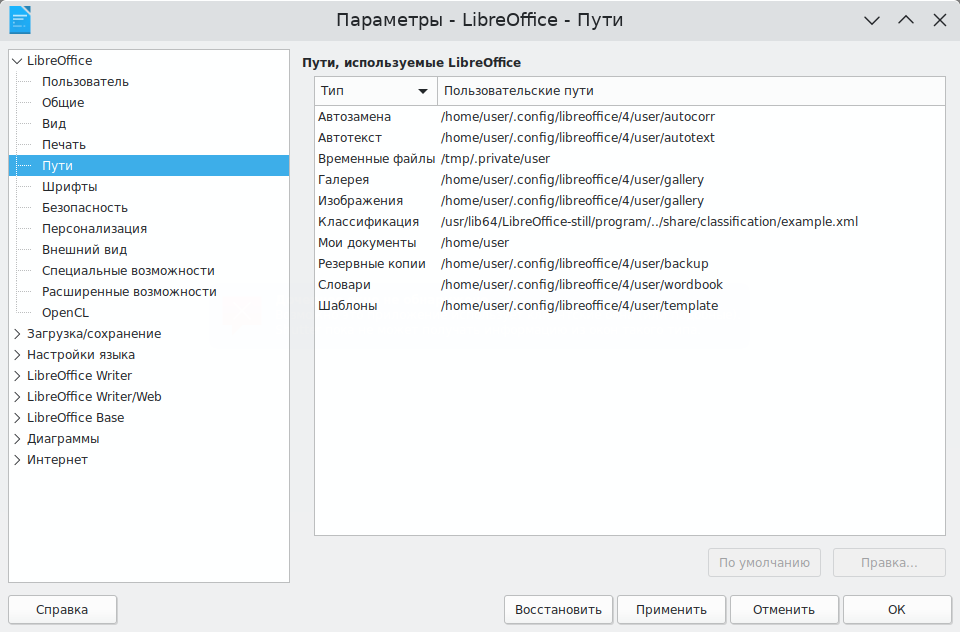Click the LibreOffice document icon in title bar
960x632 pixels.
coord(20,20)
